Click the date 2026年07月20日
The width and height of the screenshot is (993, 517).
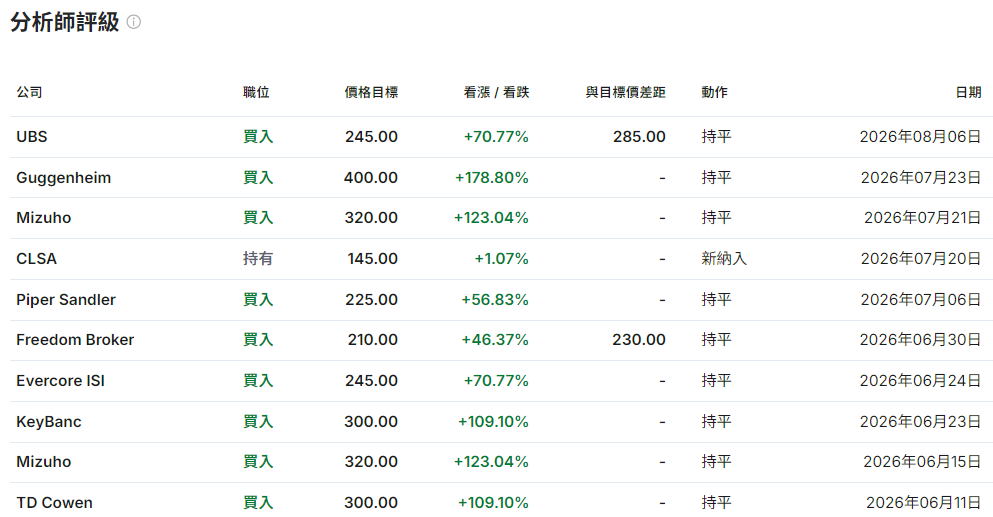921,258
